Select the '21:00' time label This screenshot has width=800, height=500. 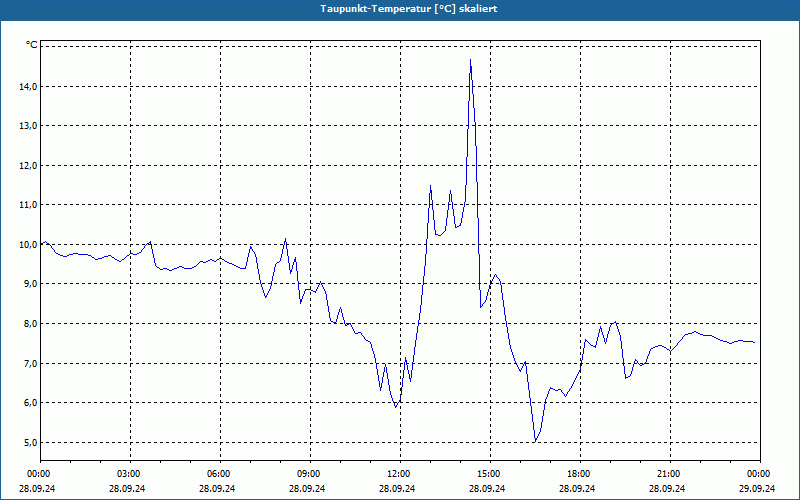(x=670, y=474)
